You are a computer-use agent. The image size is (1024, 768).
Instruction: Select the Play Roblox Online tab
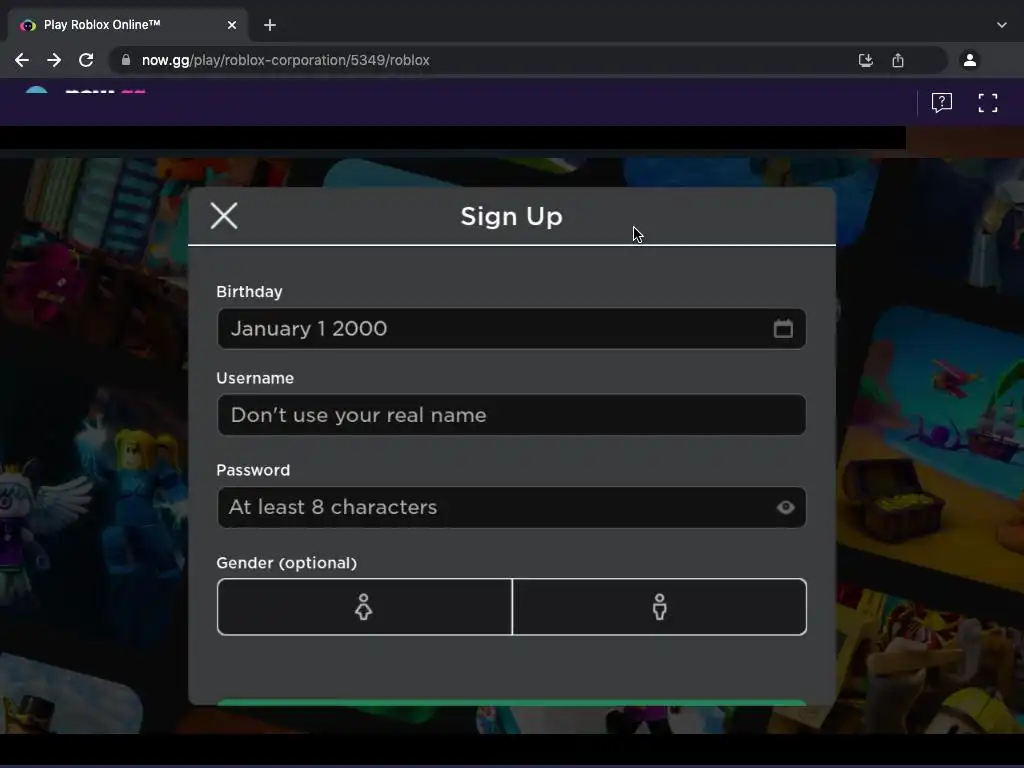128,25
